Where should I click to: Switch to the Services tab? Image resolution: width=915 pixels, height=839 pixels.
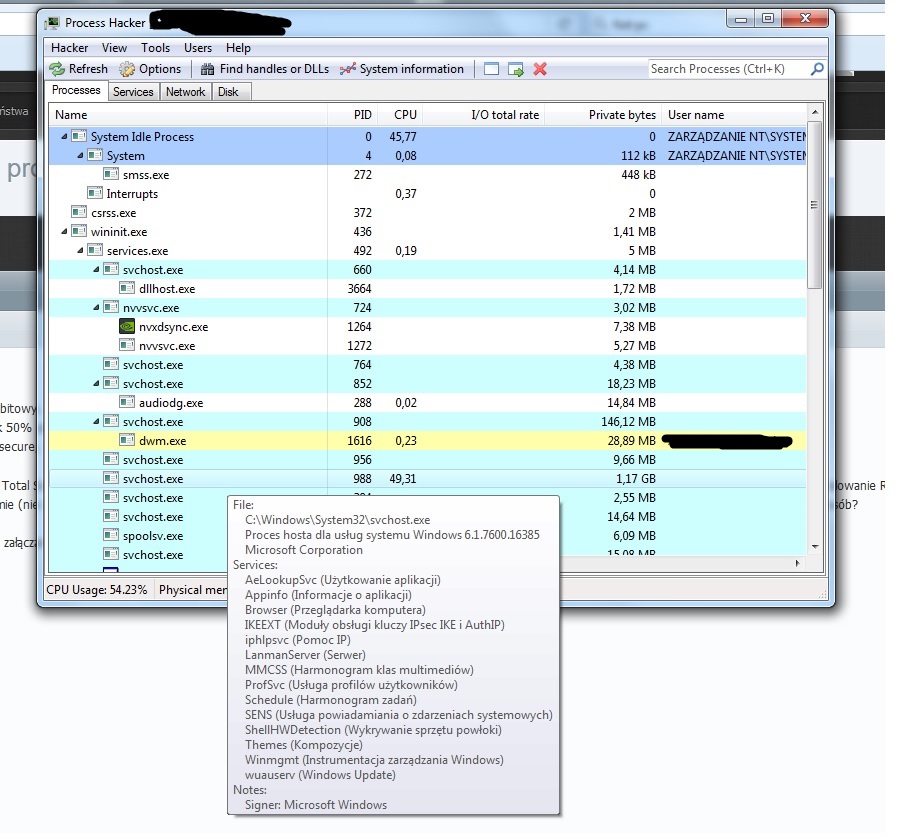[x=133, y=92]
